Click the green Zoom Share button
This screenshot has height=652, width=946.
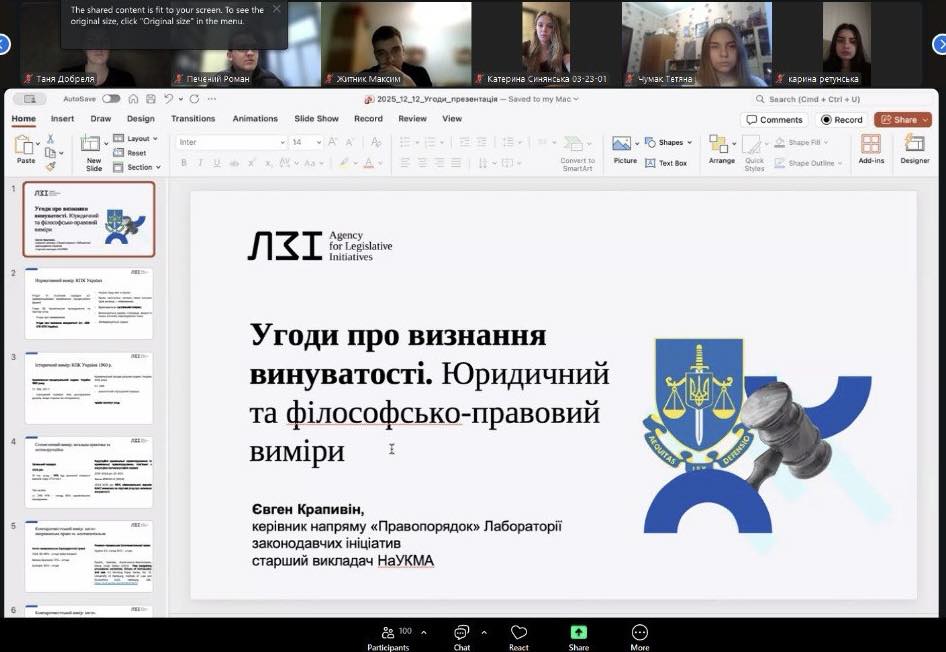point(579,633)
